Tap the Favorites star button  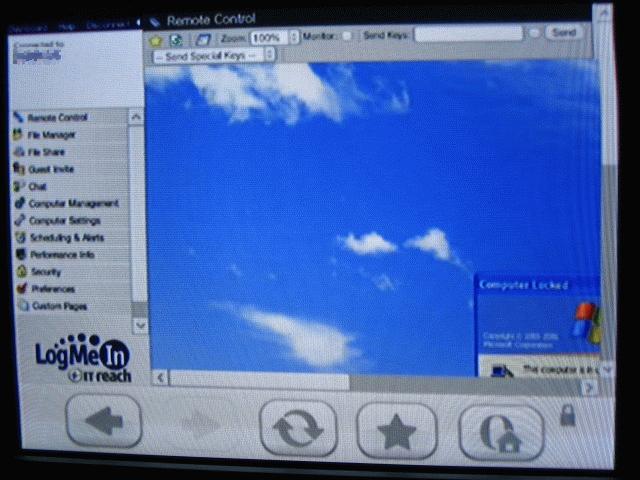396,431
